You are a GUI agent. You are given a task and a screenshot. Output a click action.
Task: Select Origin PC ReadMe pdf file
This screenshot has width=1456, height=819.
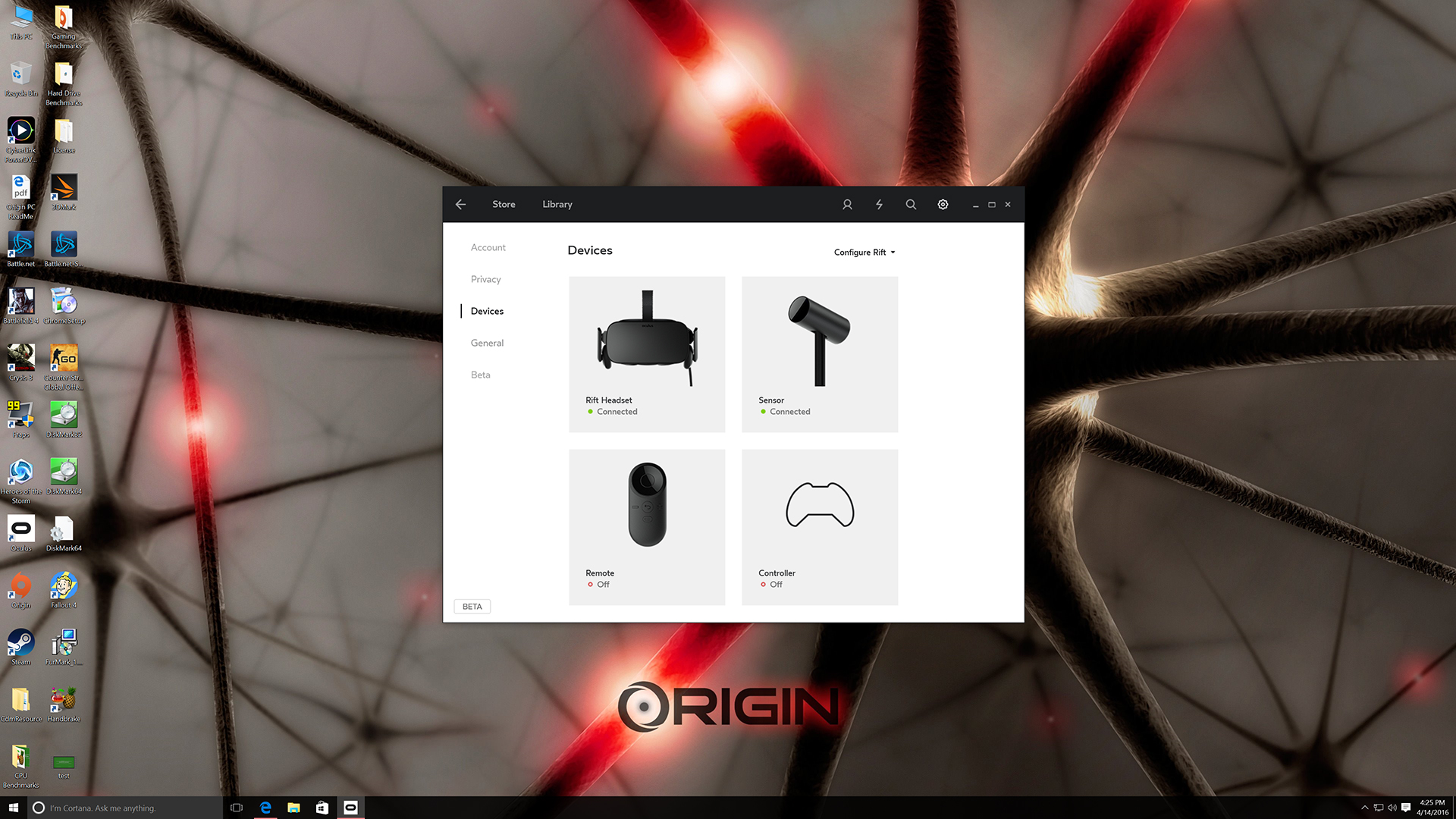[x=21, y=197]
